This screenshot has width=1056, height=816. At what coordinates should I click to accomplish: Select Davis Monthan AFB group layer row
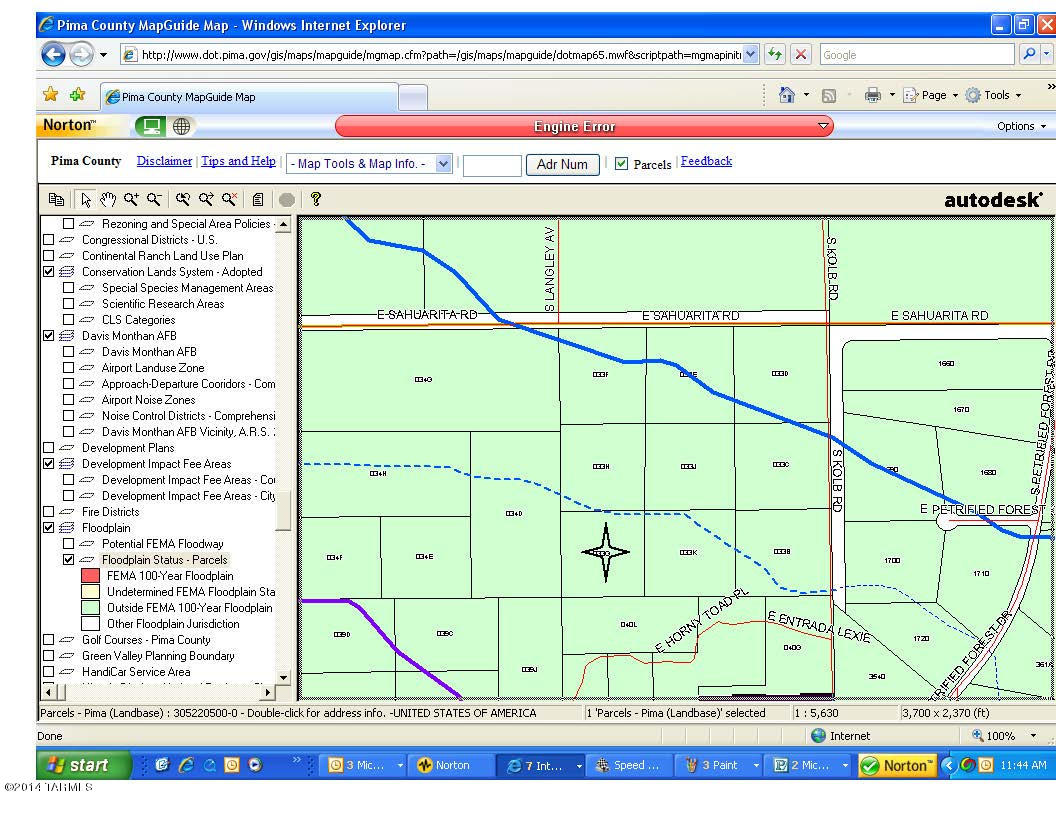(129, 336)
